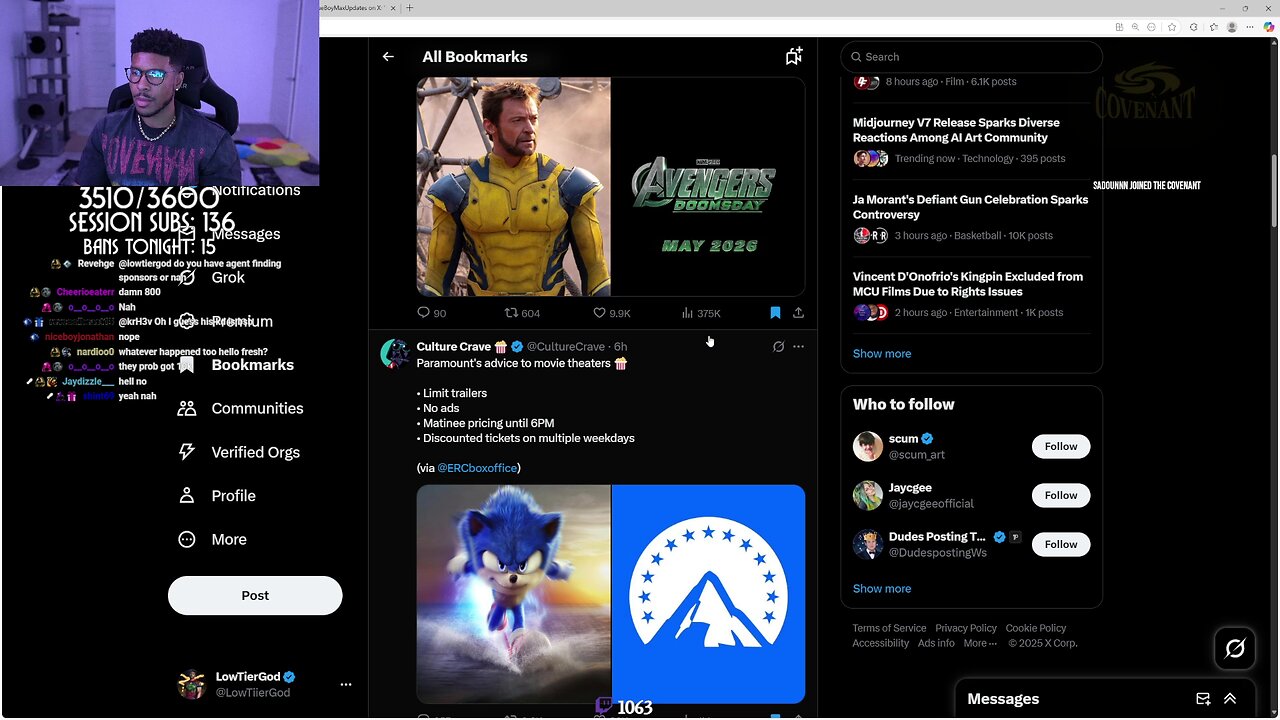This screenshot has width=1280, height=720.
Task: Open the LowTierGod account avatar
Action: point(191,685)
